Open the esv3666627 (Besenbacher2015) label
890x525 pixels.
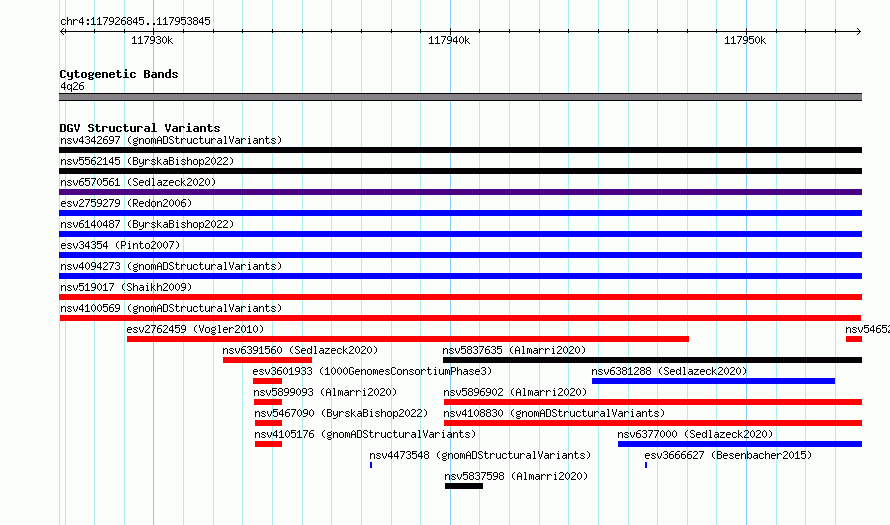728,455
